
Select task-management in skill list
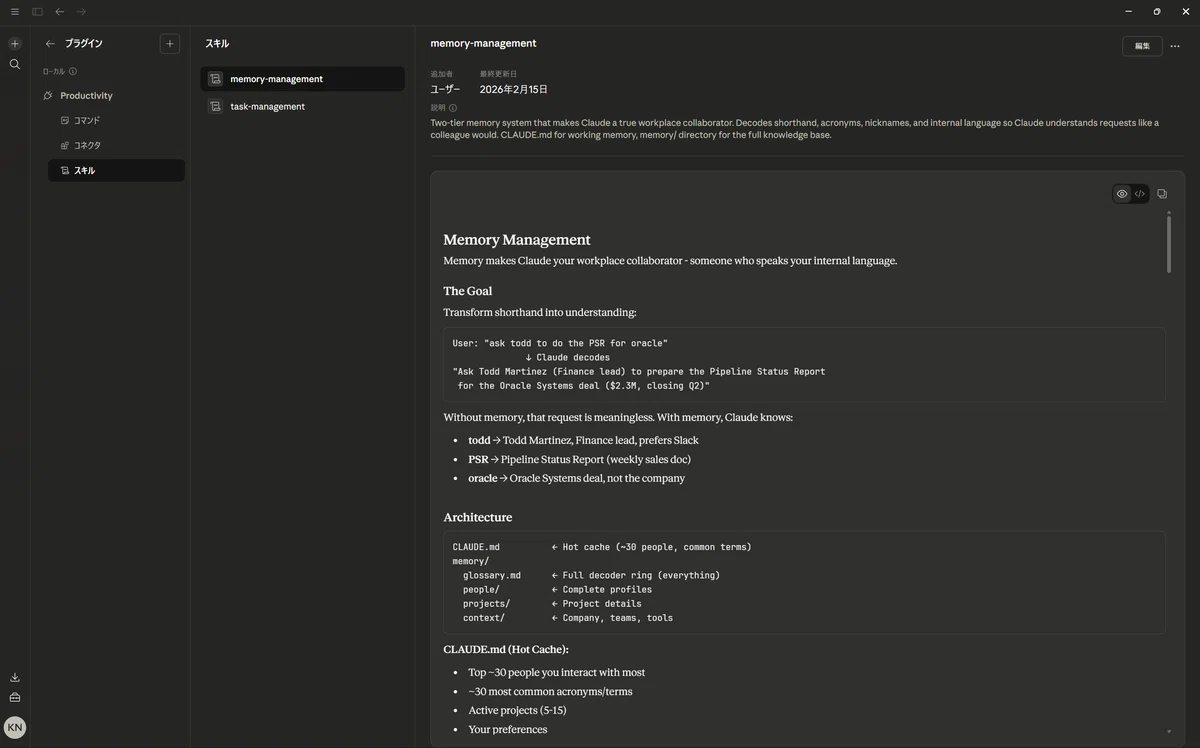pyautogui.click(x=303, y=106)
